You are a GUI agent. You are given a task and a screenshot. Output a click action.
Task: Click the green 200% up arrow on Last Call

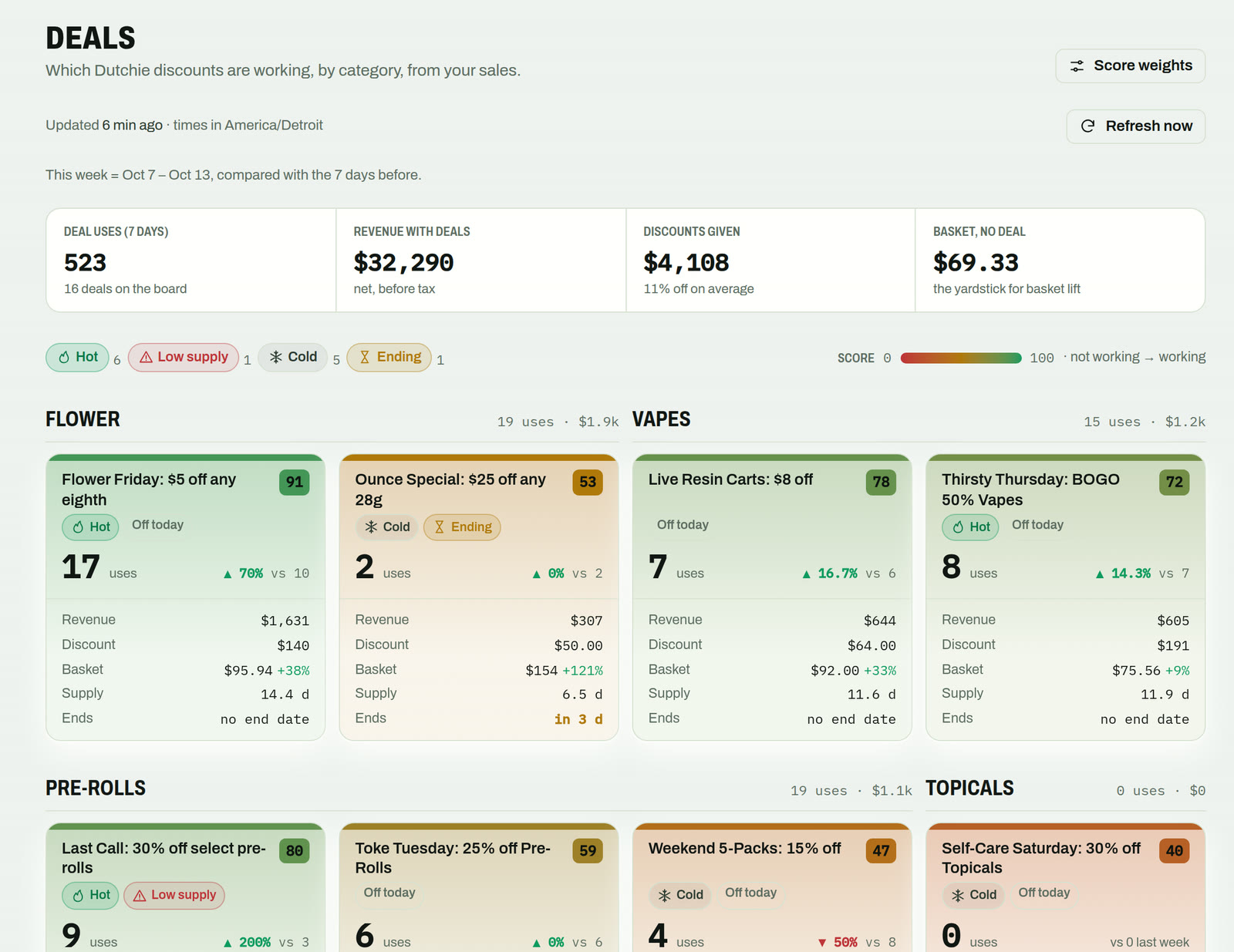pos(247,943)
